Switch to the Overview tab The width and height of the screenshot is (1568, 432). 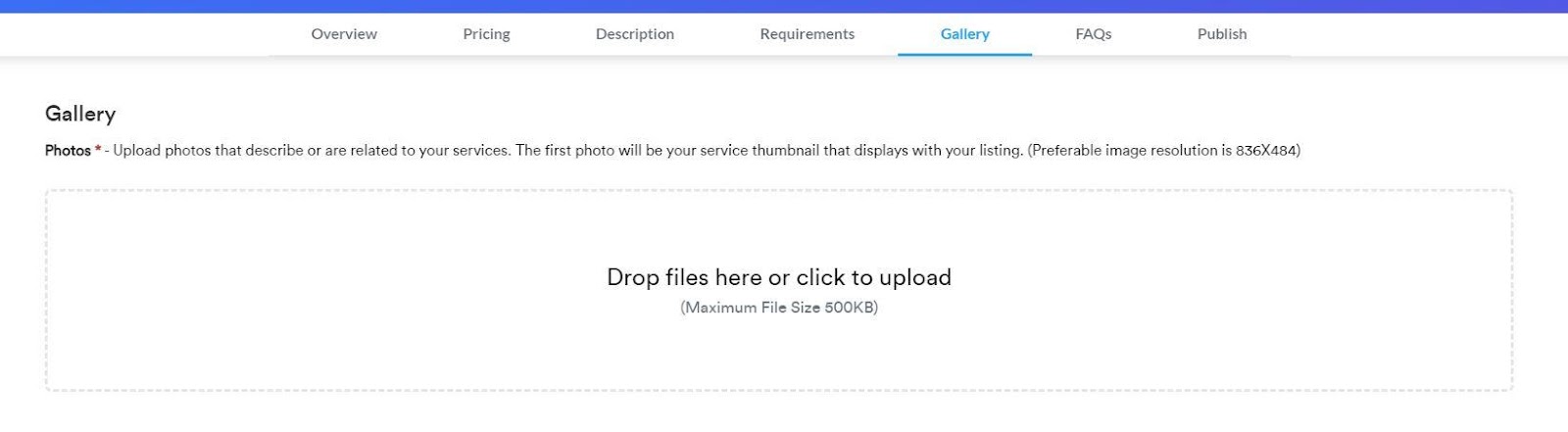344,34
